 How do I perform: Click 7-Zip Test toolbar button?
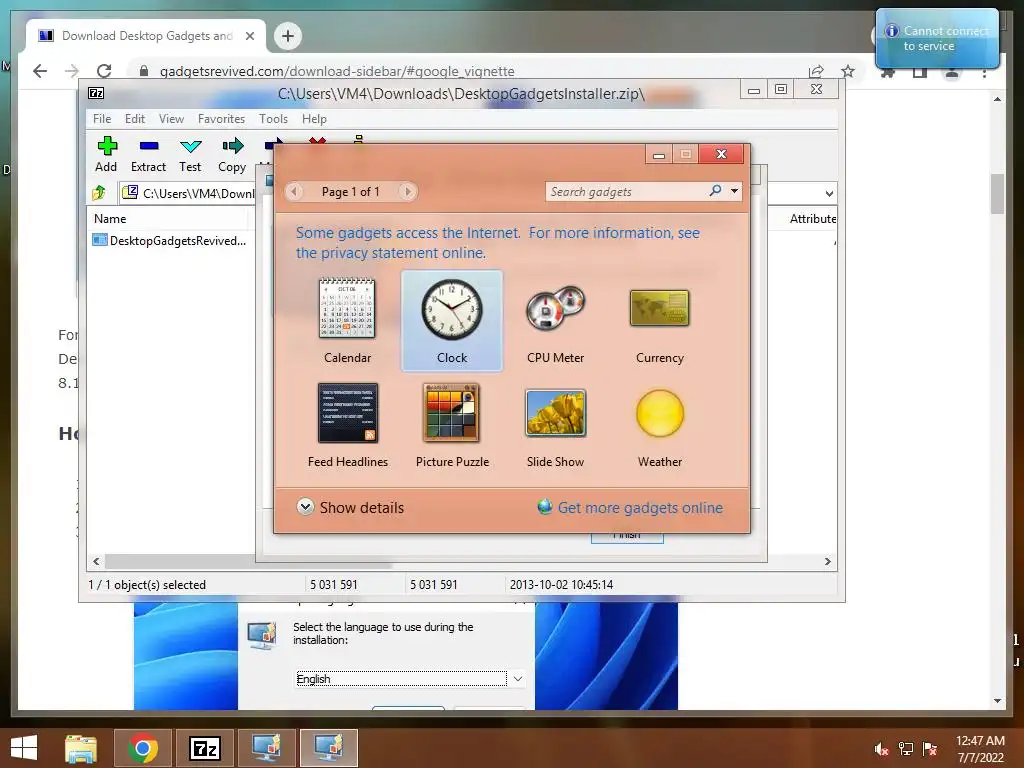[x=190, y=155]
